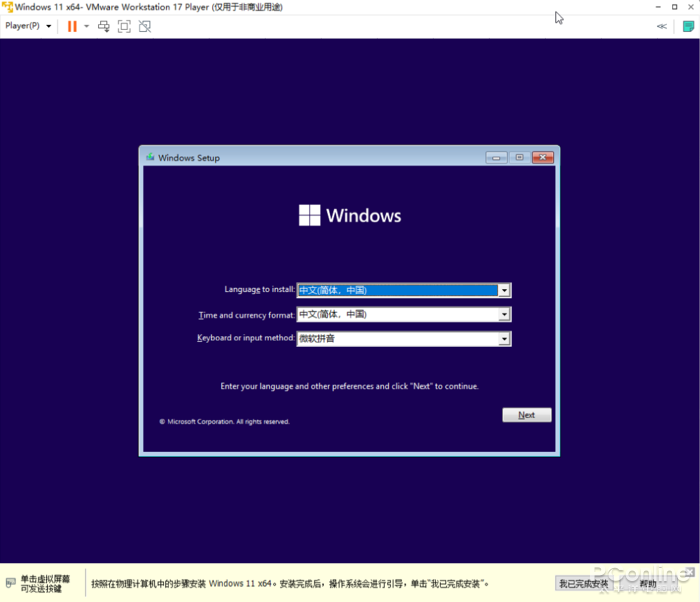Screen dimensions: 700x602
Task: Expand the Keyboard or input method dropdown
Action: coord(504,339)
